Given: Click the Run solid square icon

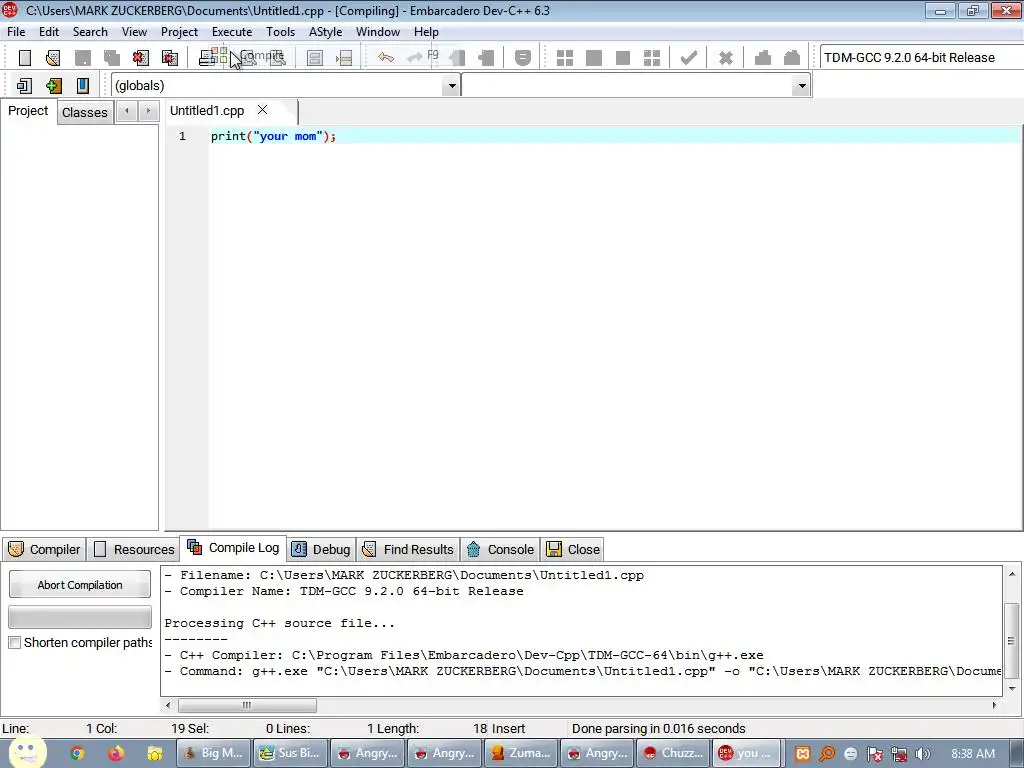Looking at the screenshot, I should (594, 58).
